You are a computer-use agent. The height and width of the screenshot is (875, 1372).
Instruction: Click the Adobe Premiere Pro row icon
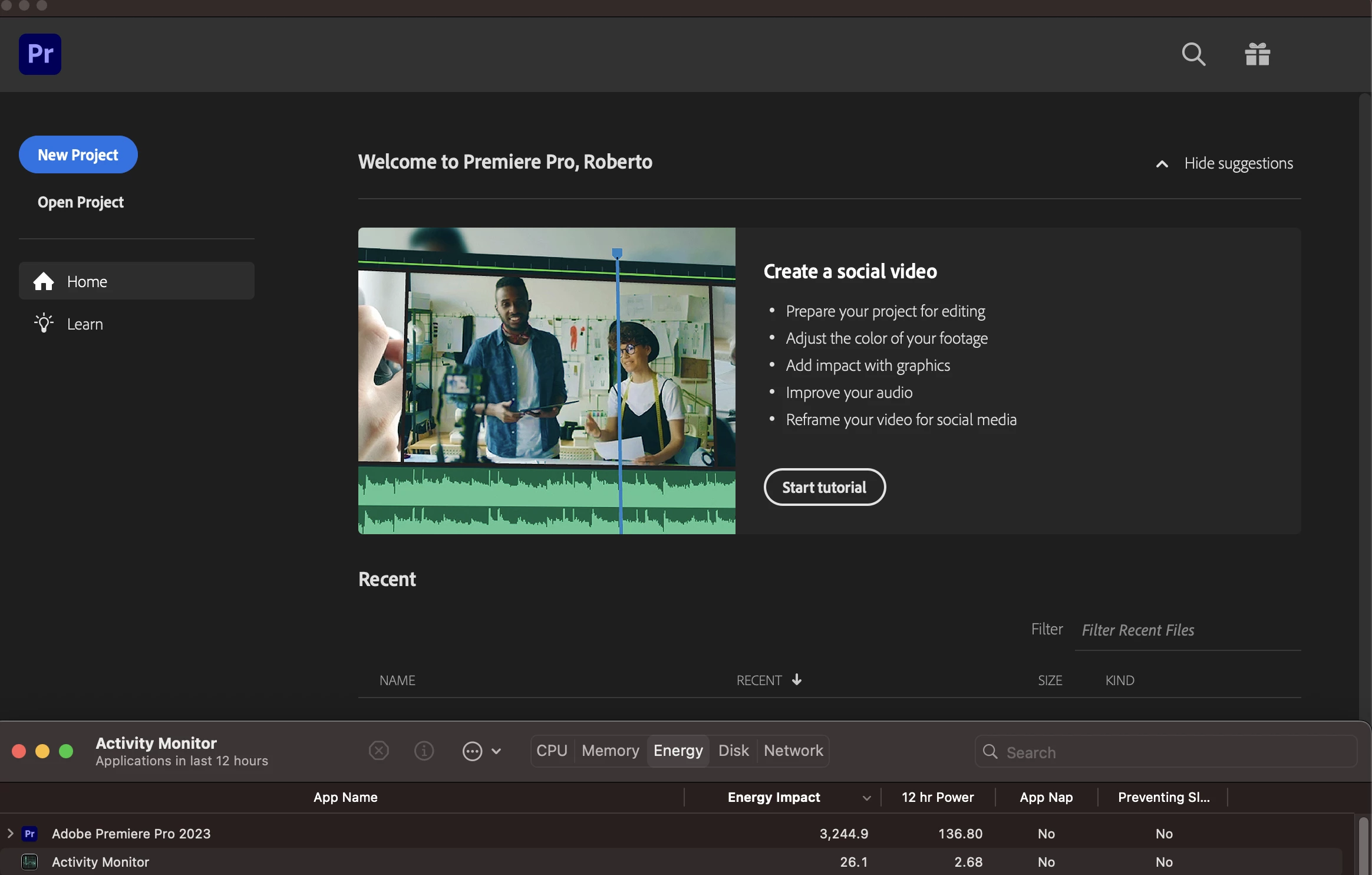pos(29,833)
